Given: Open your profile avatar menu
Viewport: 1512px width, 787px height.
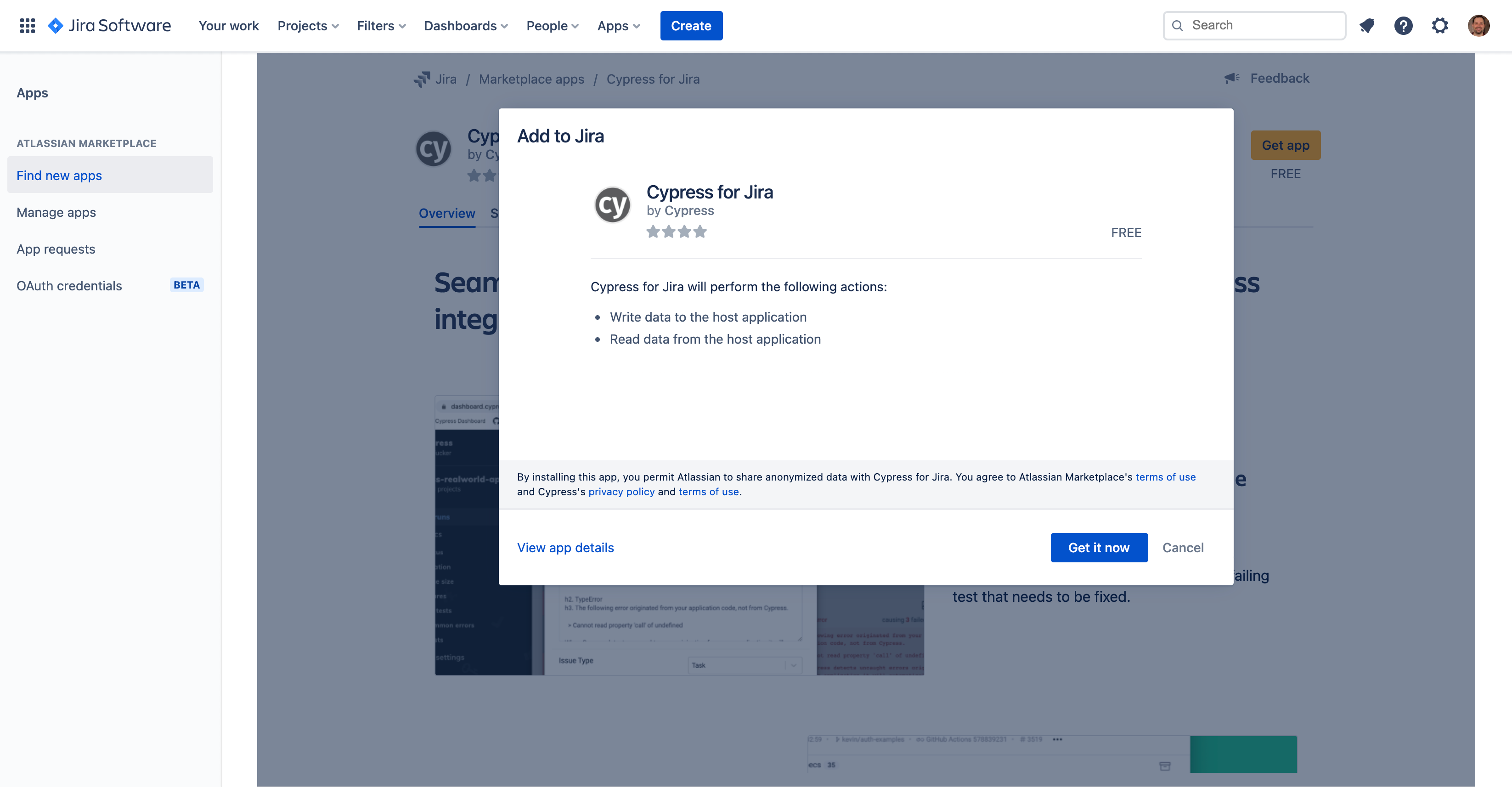Looking at the screenshot, I should pos(1480,25).
